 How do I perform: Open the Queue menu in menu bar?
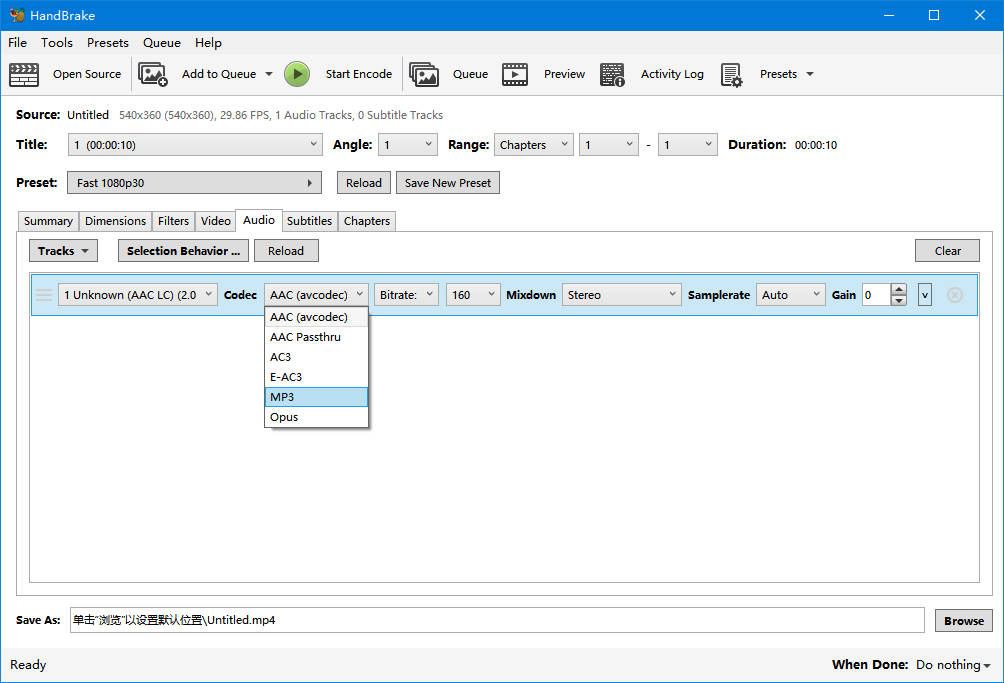(x=161, y=43)
